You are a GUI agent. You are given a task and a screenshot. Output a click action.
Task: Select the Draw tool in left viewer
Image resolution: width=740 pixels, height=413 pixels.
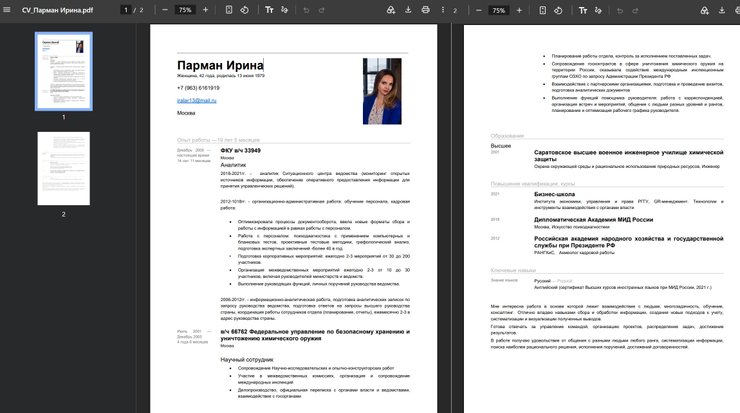284,10
